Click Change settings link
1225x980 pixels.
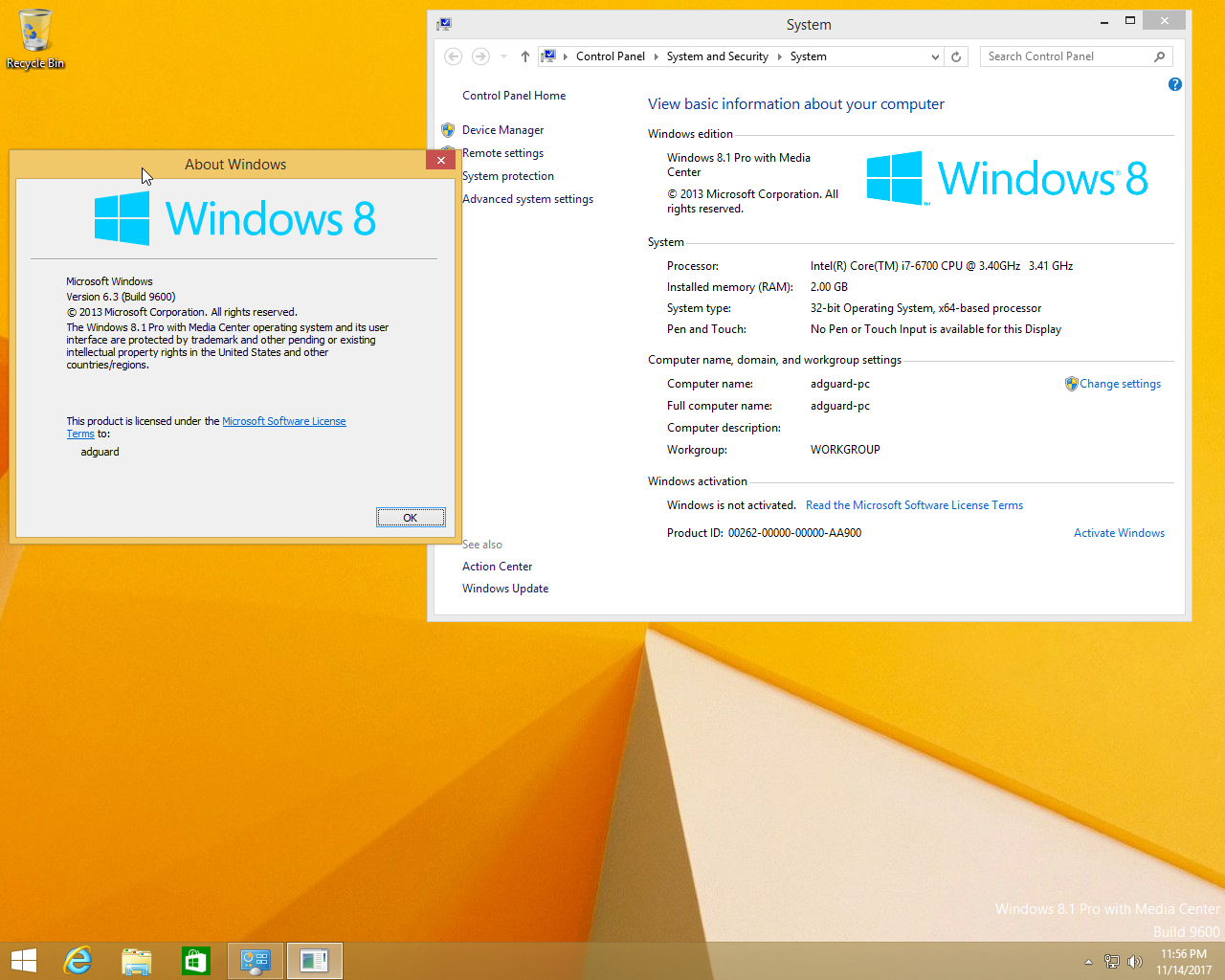tap(1120, 384)
